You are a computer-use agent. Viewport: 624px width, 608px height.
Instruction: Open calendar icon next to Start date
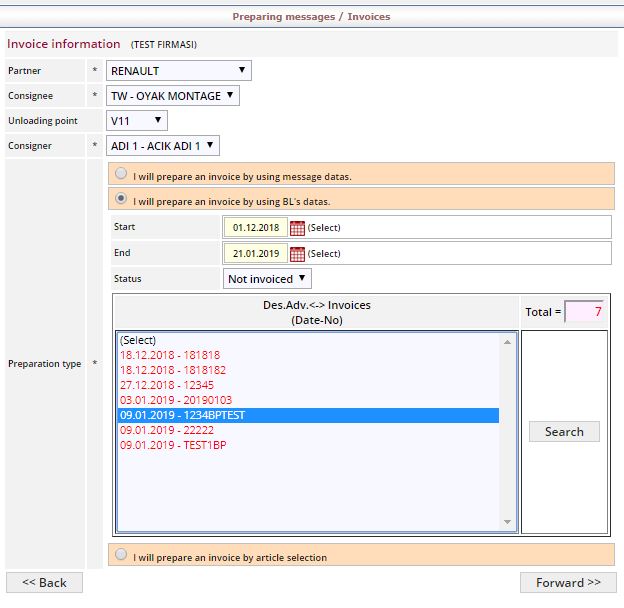pos(297,228)
